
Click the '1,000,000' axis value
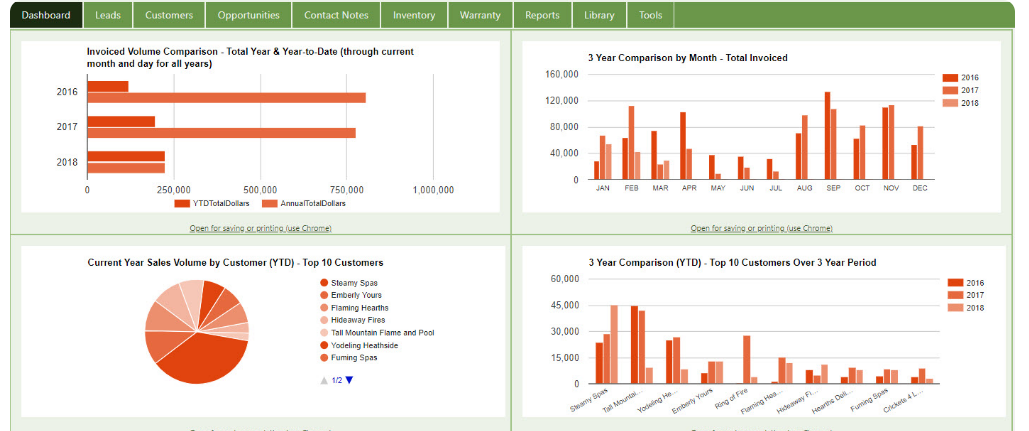coord(433,190)
